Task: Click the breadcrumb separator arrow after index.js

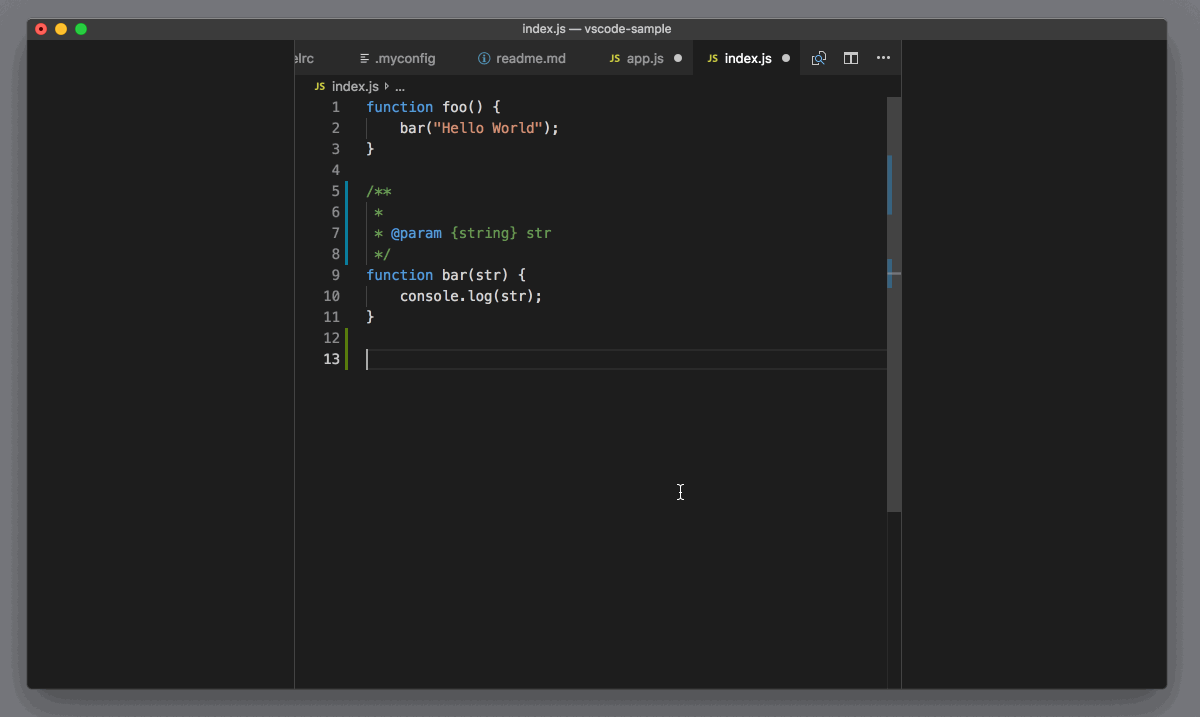Action: click(x=387, y=87)
